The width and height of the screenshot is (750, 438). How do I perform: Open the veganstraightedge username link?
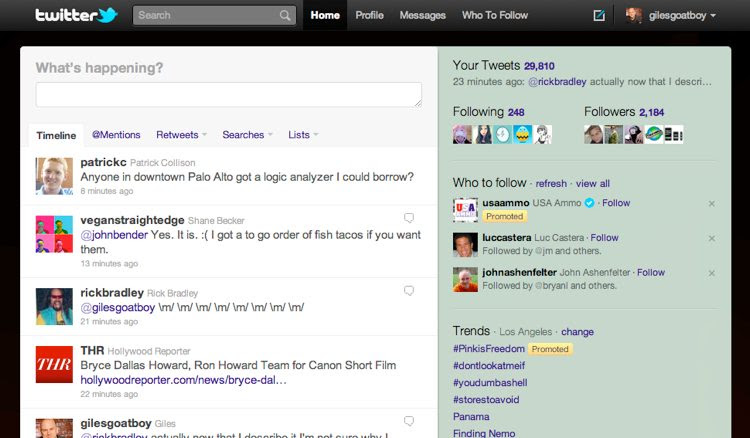pos(132,220)
